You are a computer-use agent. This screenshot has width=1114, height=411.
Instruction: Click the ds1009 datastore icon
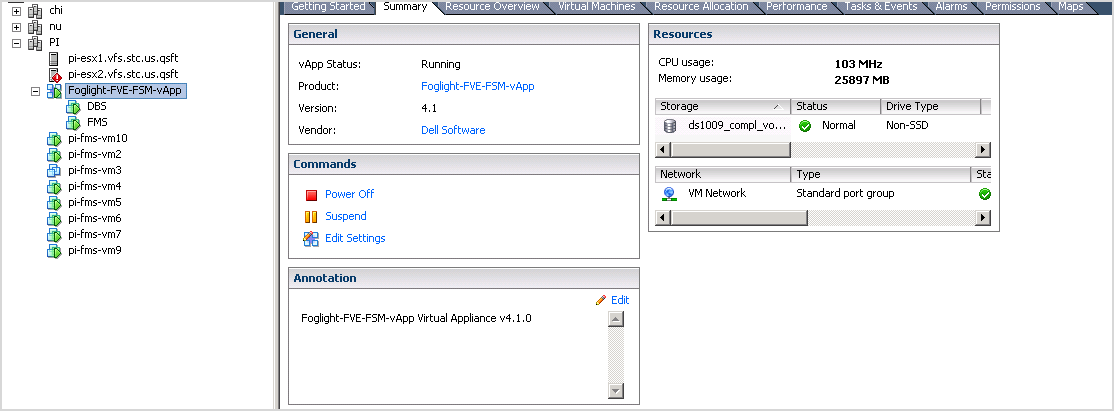click(x=670, y=126)
